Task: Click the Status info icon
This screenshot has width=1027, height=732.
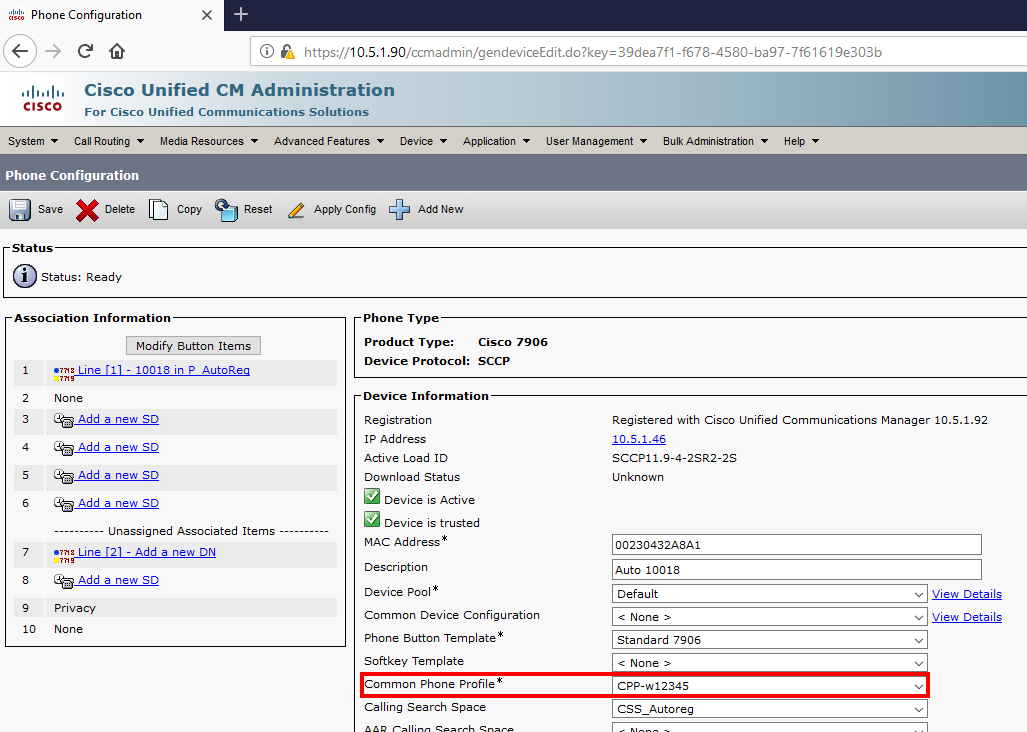Action: pos(25,276)
